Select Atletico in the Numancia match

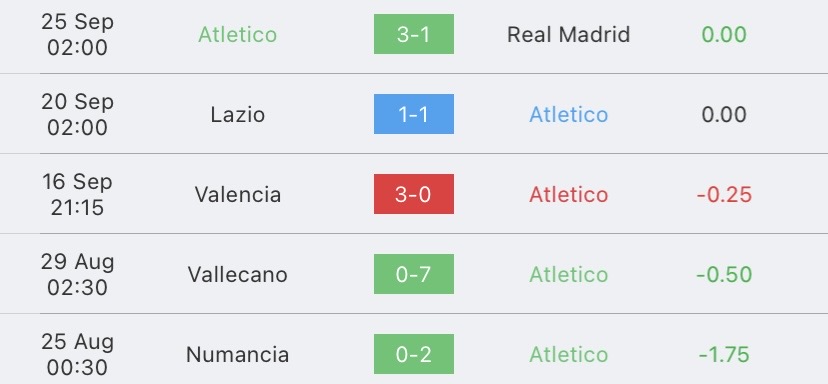[x=569, y=354]
